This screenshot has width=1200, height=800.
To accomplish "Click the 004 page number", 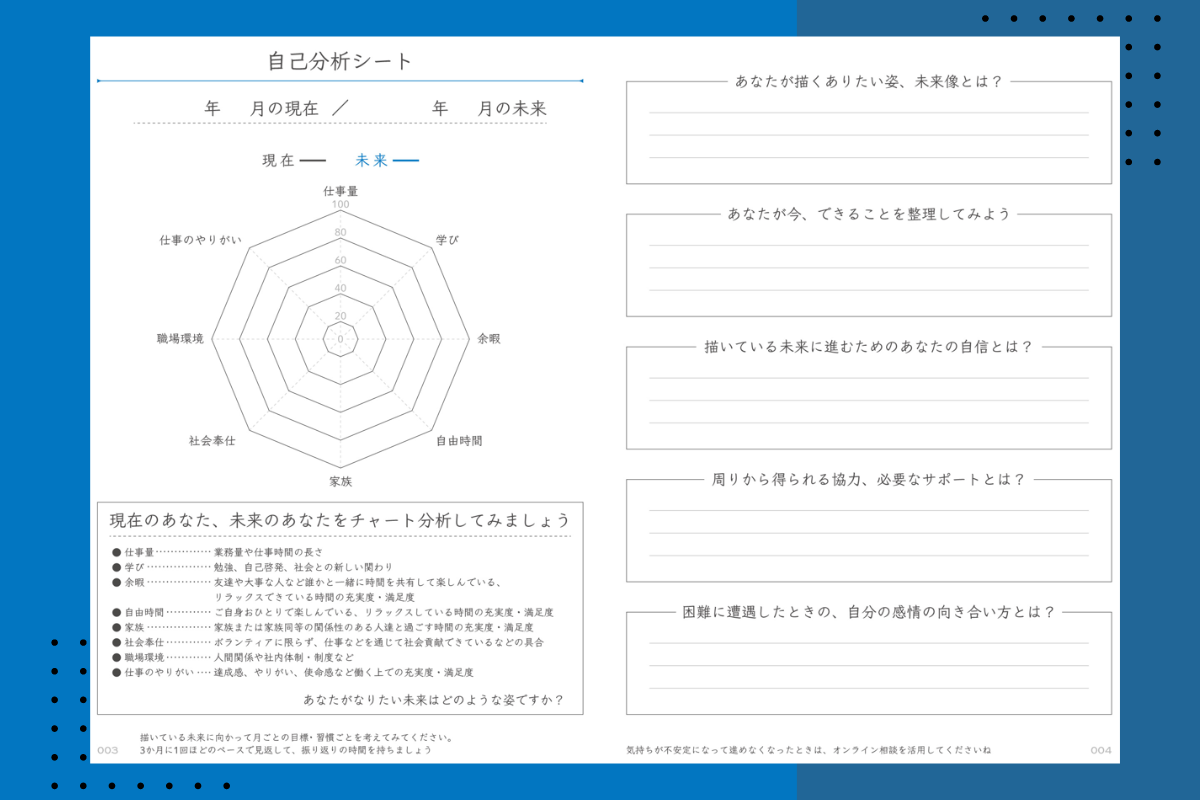I will [x=1100, y=750].
